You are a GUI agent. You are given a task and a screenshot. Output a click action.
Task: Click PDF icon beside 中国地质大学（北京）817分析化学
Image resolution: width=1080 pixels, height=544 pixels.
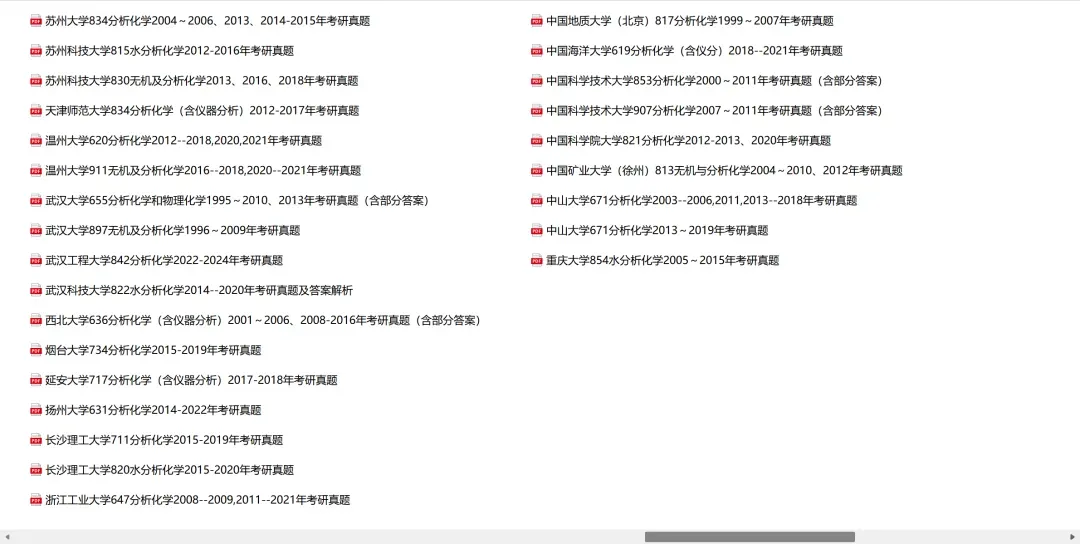coord(537,21)
